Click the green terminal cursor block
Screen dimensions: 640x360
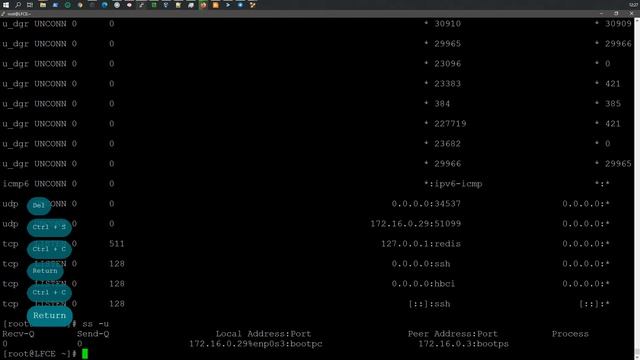pos(85,353)
